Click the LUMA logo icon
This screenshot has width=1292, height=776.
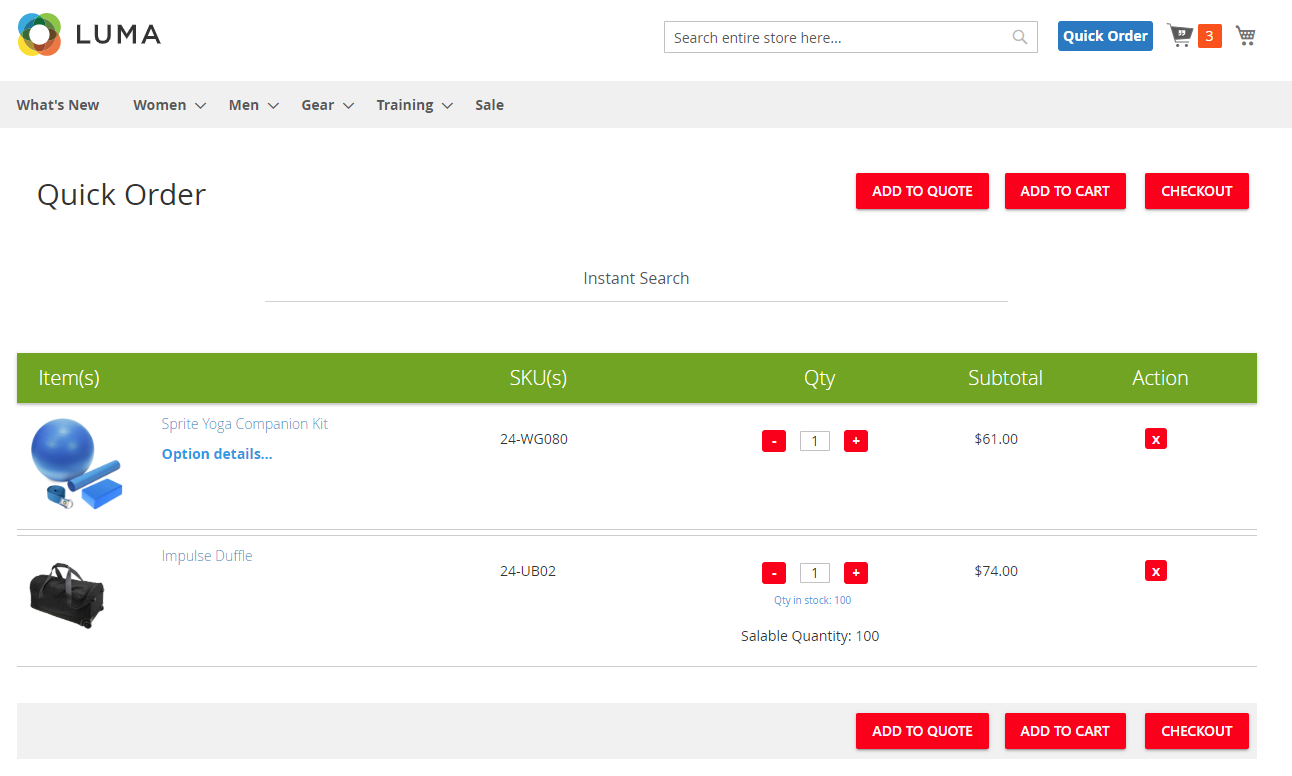(x=40, y=35)
